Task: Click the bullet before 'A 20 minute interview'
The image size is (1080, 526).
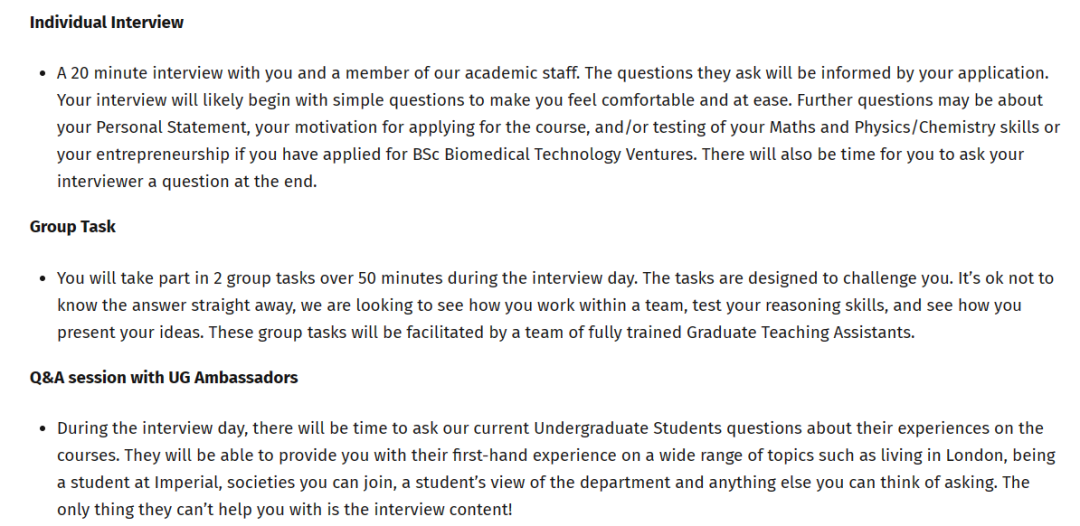Action: tap(43, 74)
